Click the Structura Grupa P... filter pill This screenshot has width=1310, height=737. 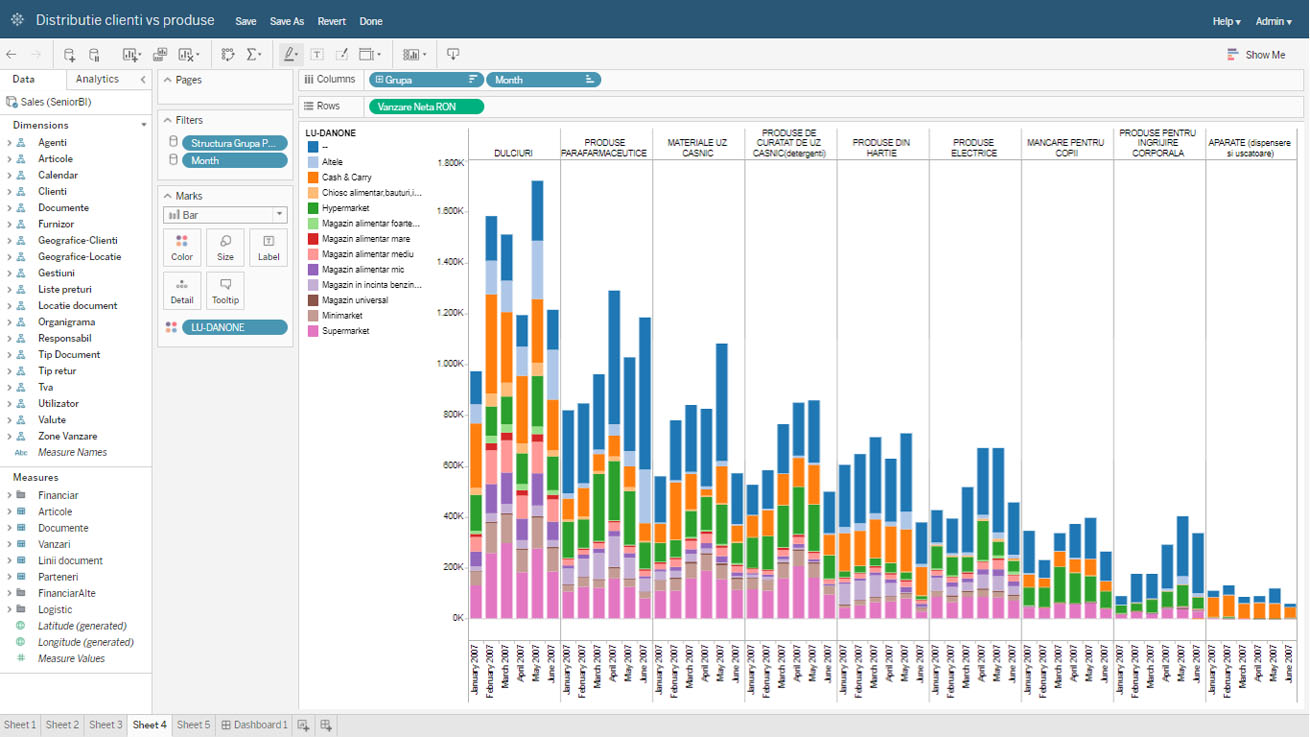pyautogui.click(x=234, y=143)
